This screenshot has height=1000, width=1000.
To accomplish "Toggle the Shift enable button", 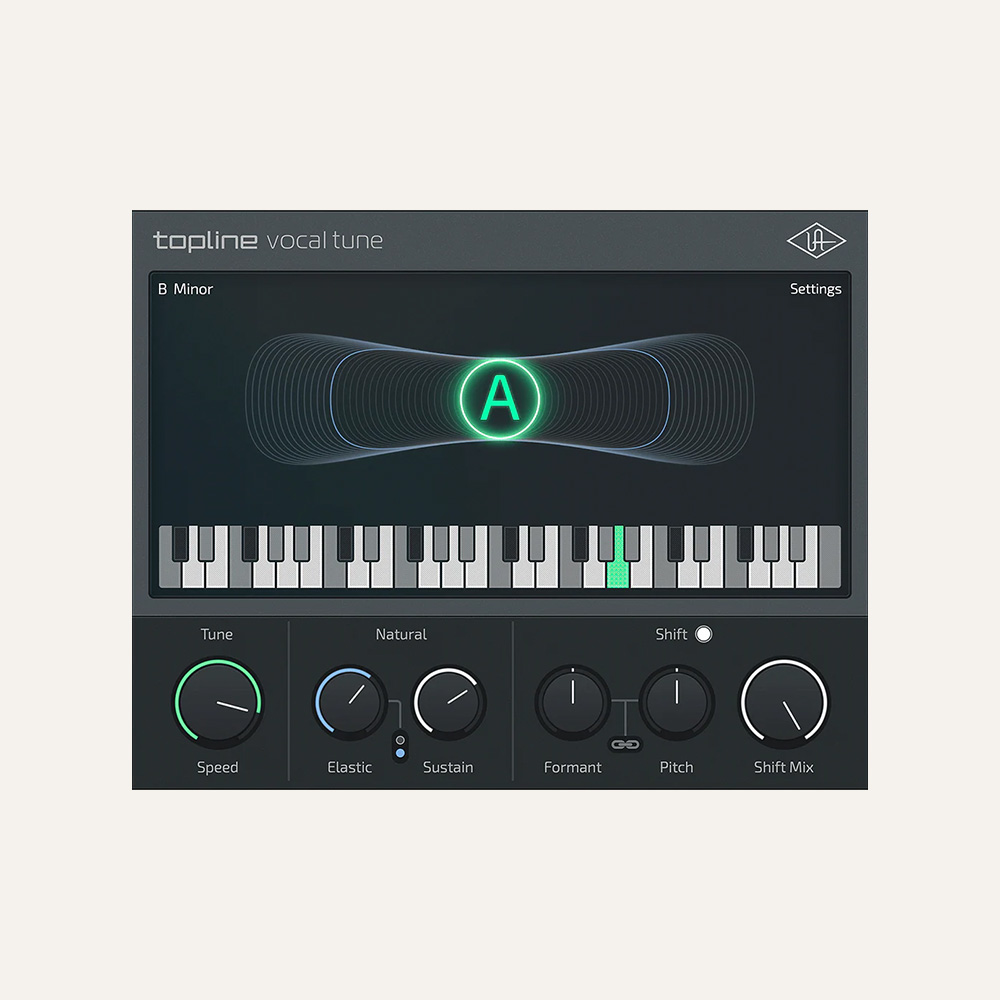I will coord(703,634).
